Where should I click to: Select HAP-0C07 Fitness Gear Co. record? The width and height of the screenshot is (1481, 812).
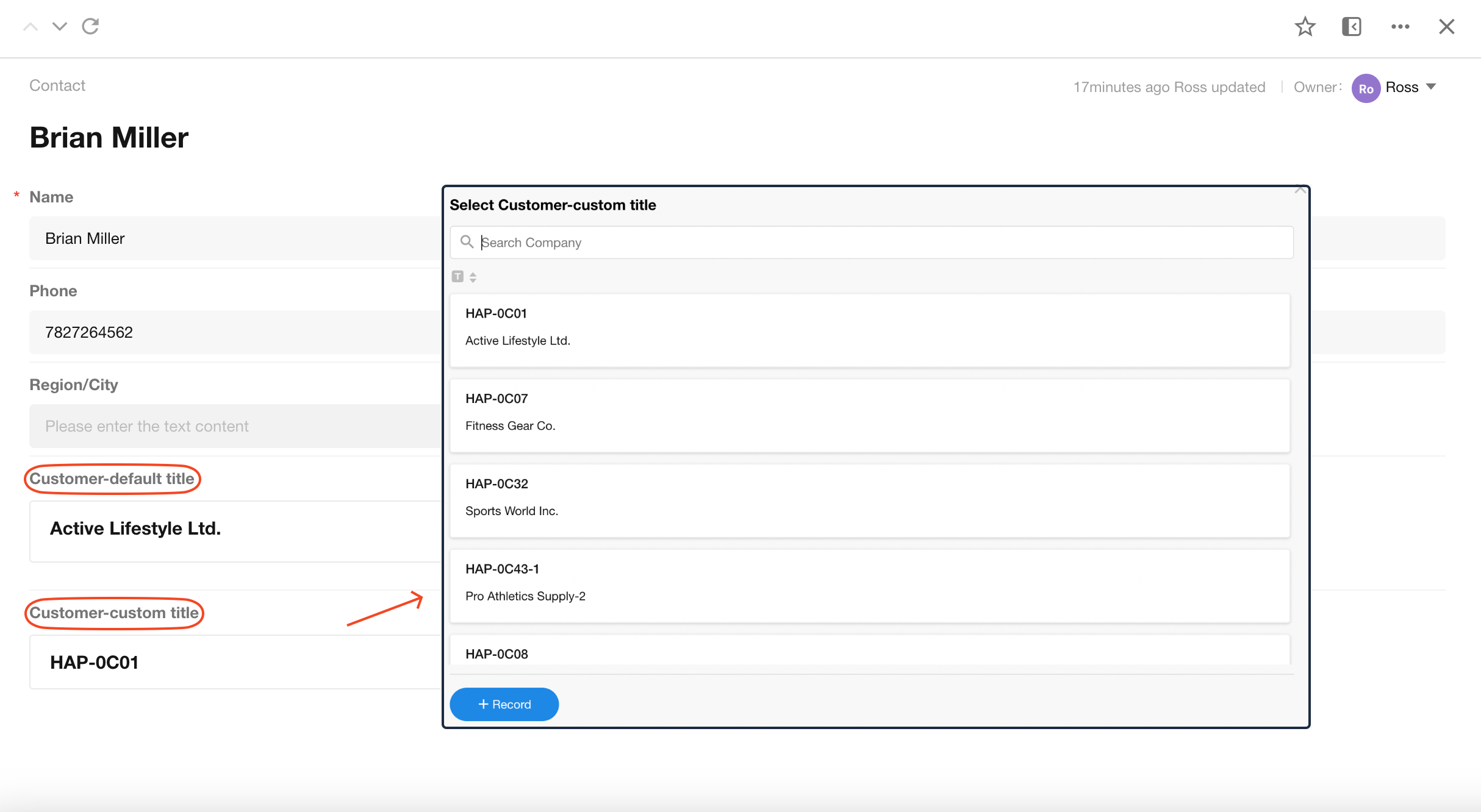point(869,415)
